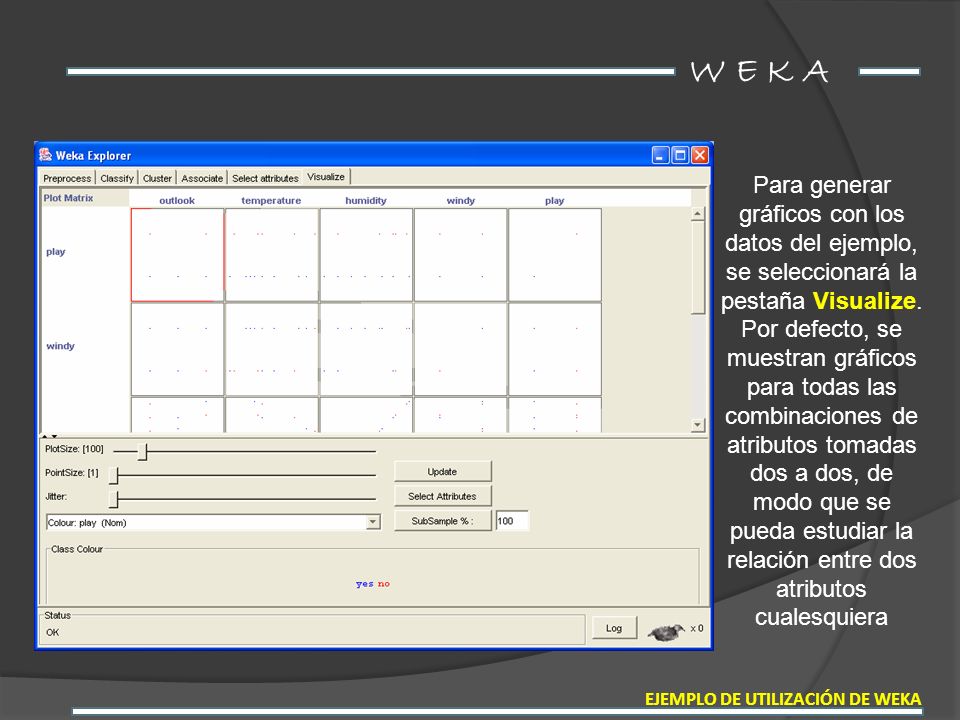Viewport: 960px width, 720px height.
Task: Open the windy vs play scatter plot
Action: tap(555, 349)
